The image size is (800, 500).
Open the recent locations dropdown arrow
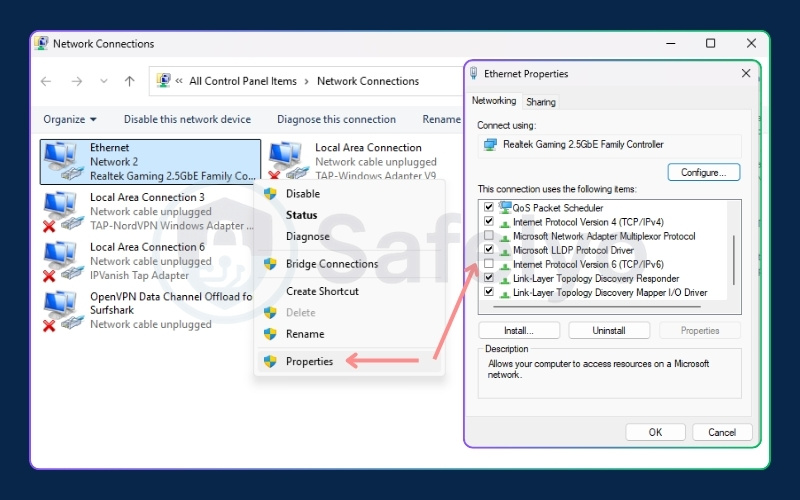coord(104,81)
